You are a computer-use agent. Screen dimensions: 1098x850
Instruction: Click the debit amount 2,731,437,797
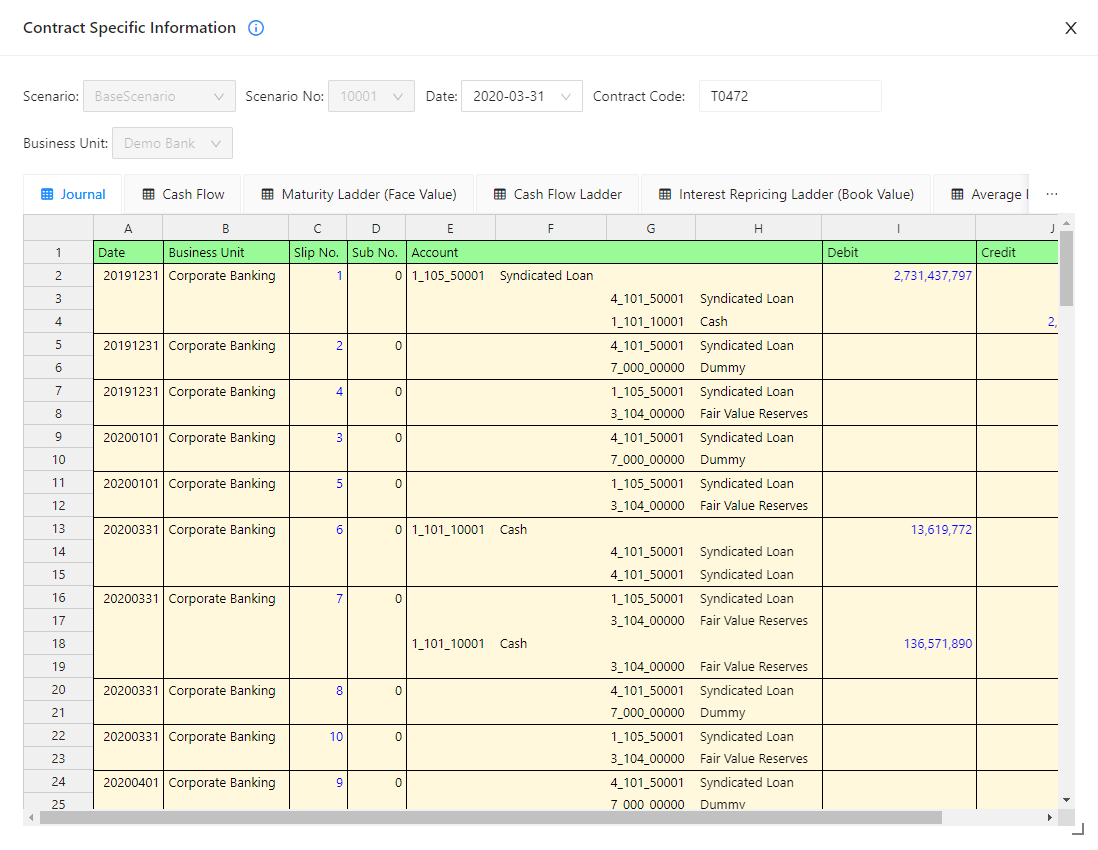tap(932, 276)
